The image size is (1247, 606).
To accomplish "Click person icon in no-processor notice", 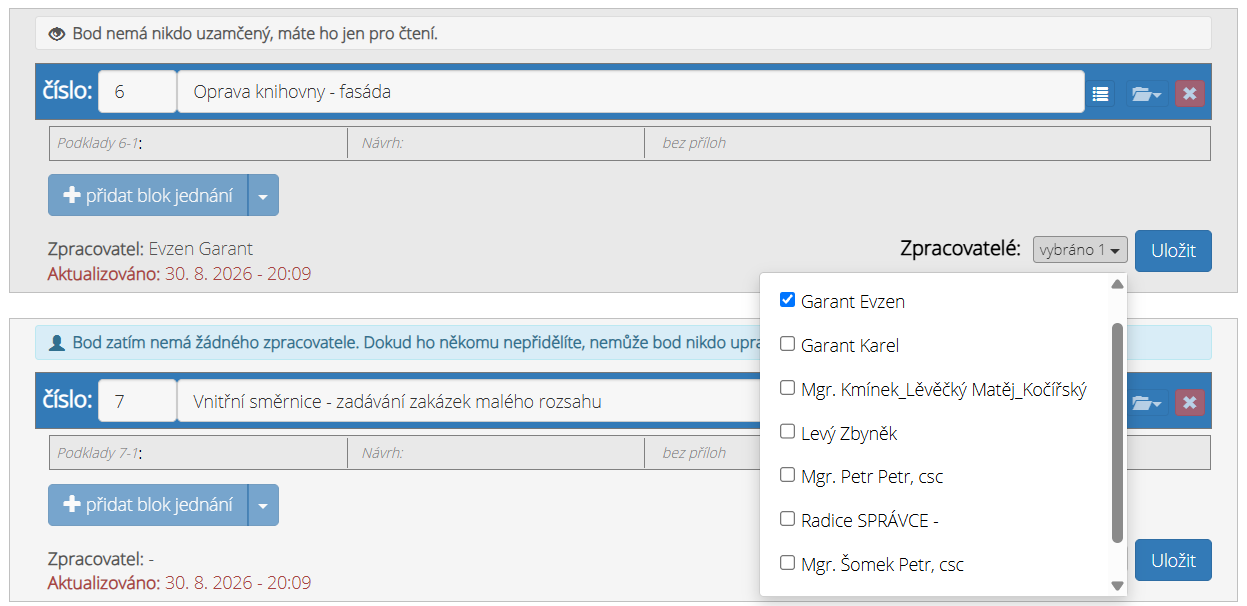I will [x=57, y=343].
